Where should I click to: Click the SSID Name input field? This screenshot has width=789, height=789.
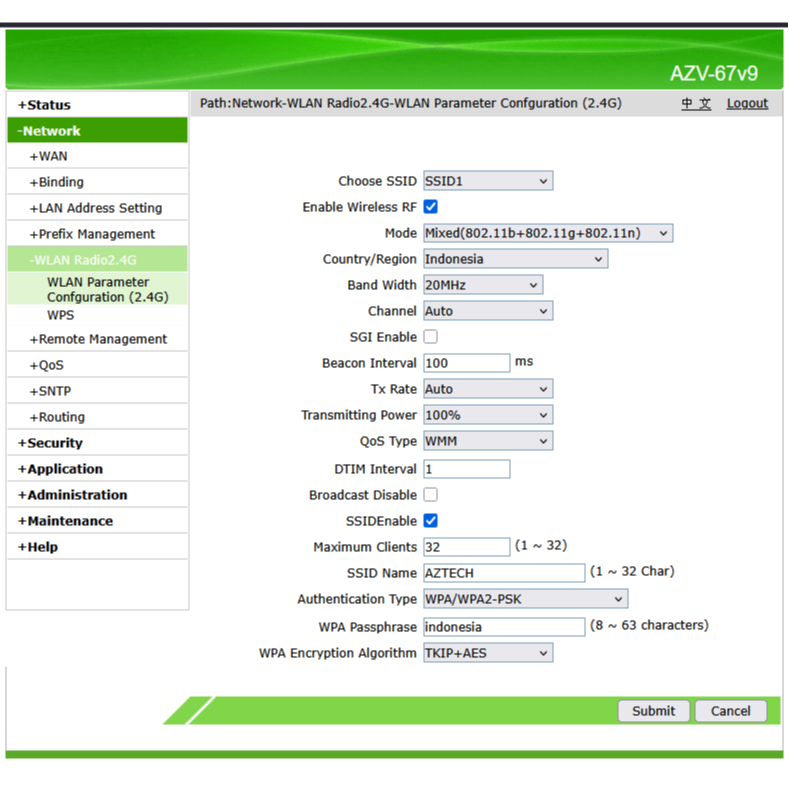pos(504,573)
